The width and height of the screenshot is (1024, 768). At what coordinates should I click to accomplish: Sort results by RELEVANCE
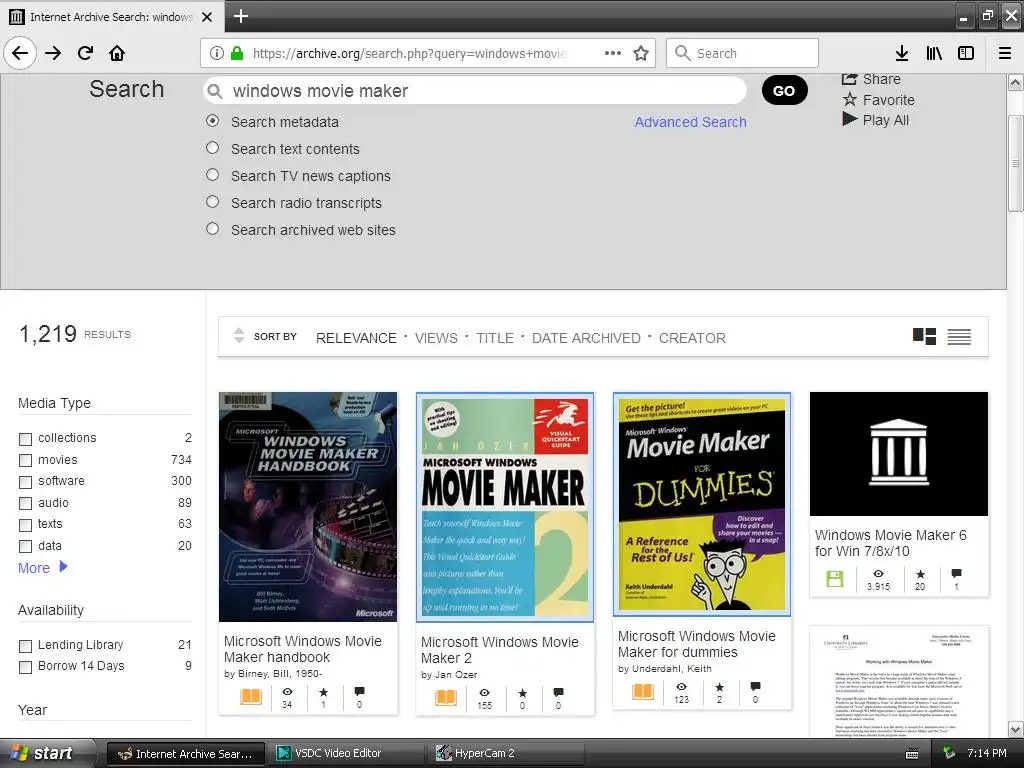point(356,338)
